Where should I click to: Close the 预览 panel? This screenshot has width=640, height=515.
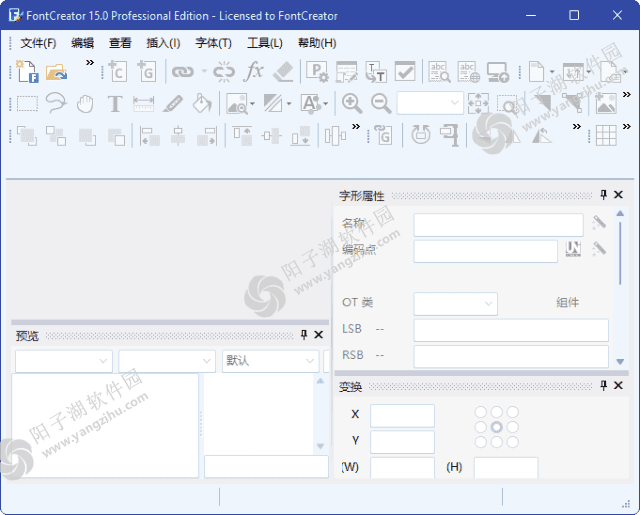pos(318,335)
